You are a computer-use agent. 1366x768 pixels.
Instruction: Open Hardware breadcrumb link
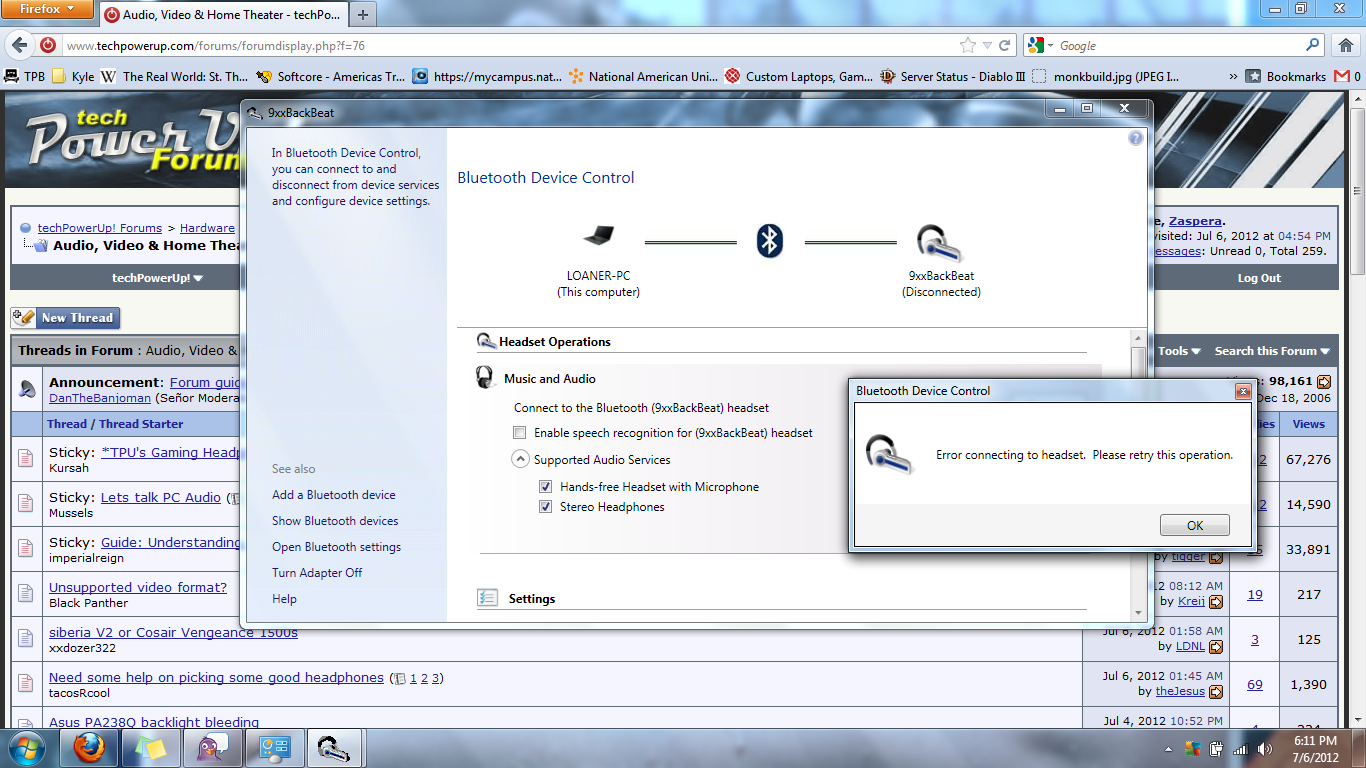tap(207, 228)
